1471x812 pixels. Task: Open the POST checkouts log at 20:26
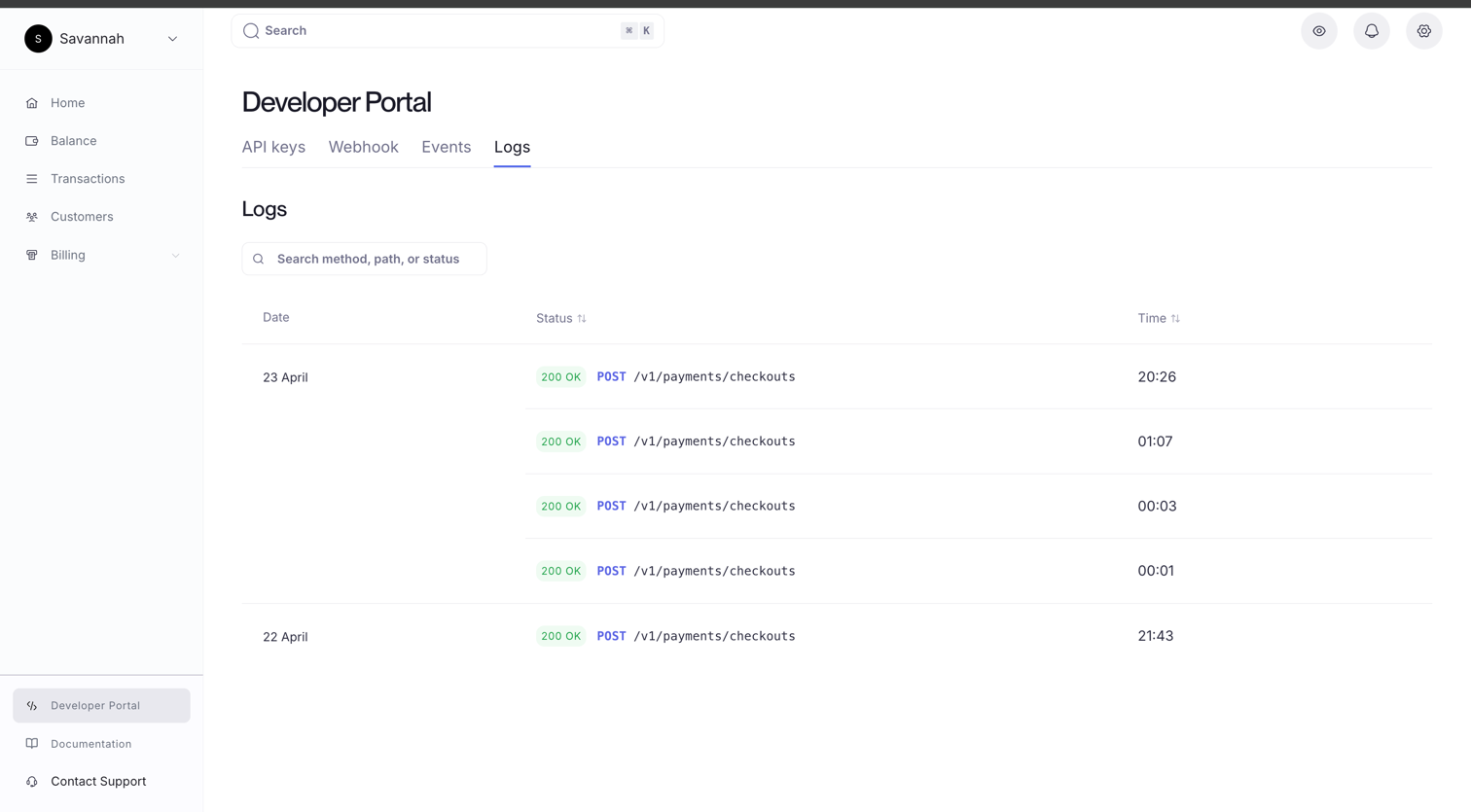(x=696, y=377)
